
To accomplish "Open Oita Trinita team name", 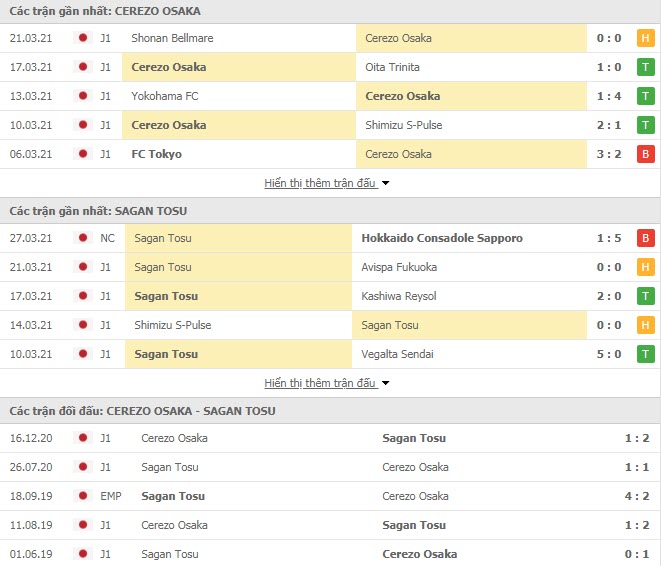I will tap(392, 67).
